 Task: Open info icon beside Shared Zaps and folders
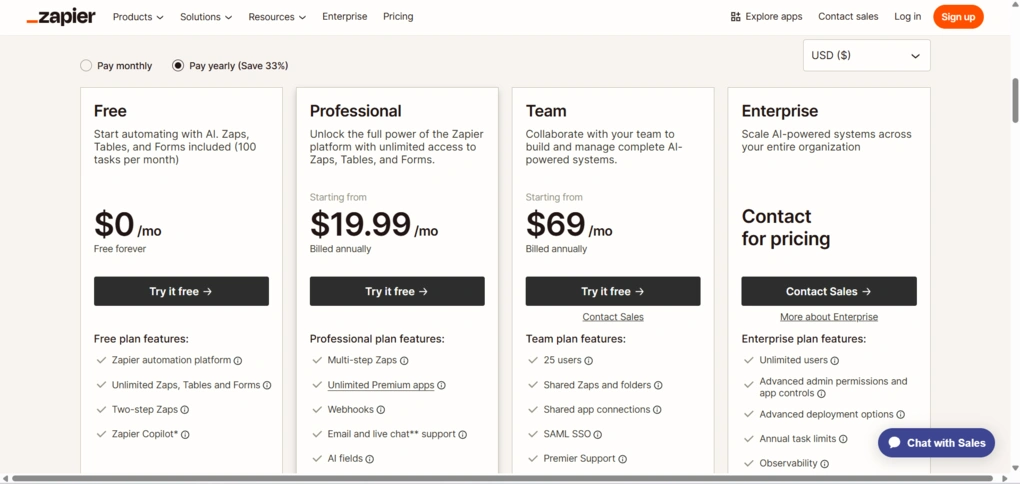pos(658,385)
